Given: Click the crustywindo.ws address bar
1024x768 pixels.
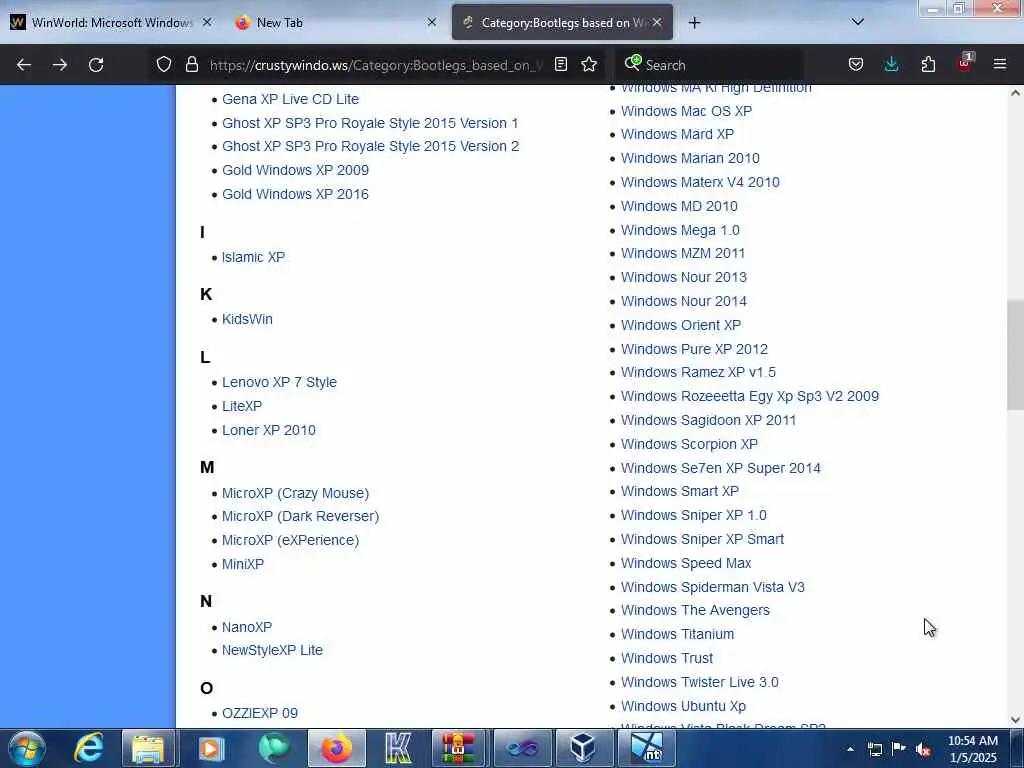Looking at the screenshot, I should 376,65.
